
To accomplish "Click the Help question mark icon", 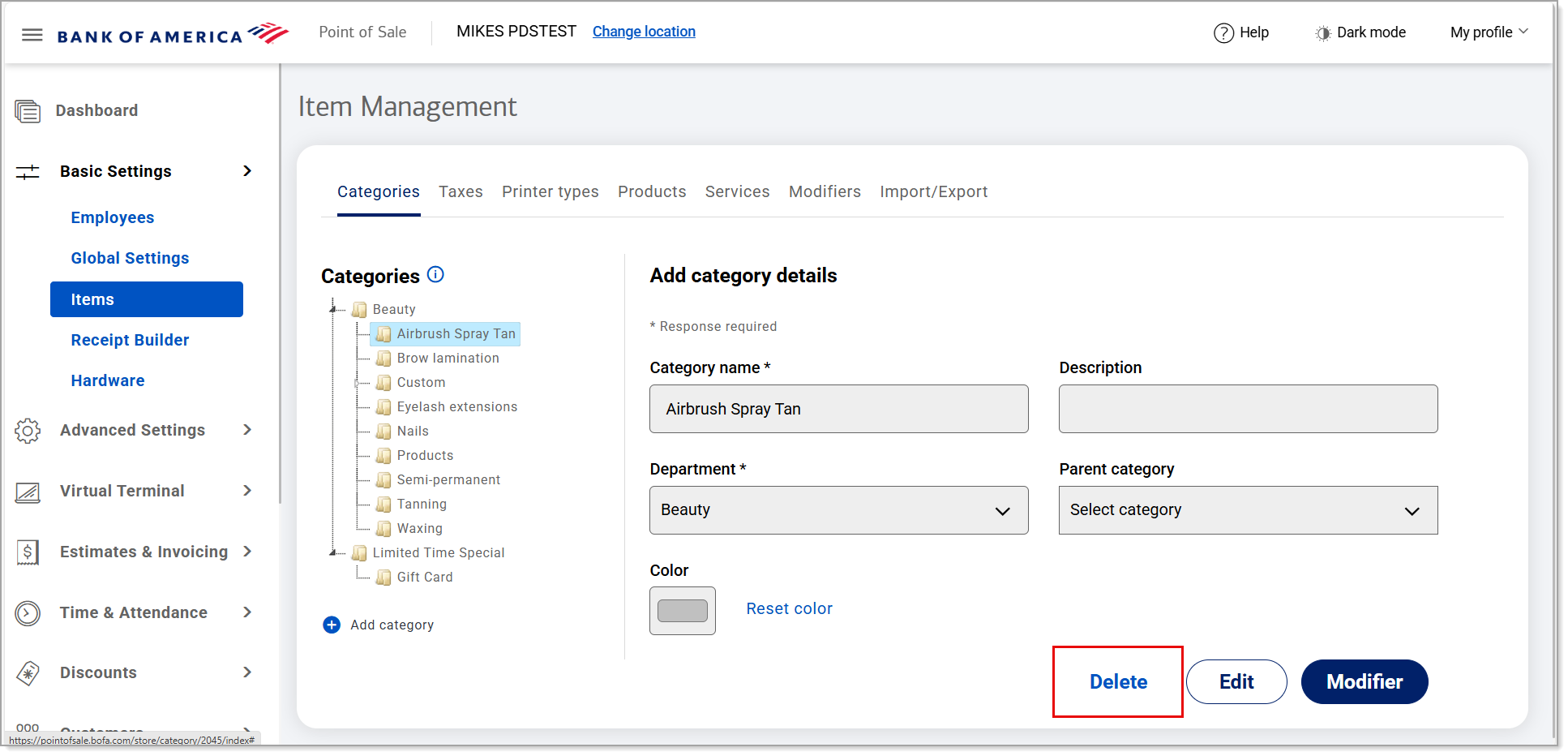I will (1223, 33).
